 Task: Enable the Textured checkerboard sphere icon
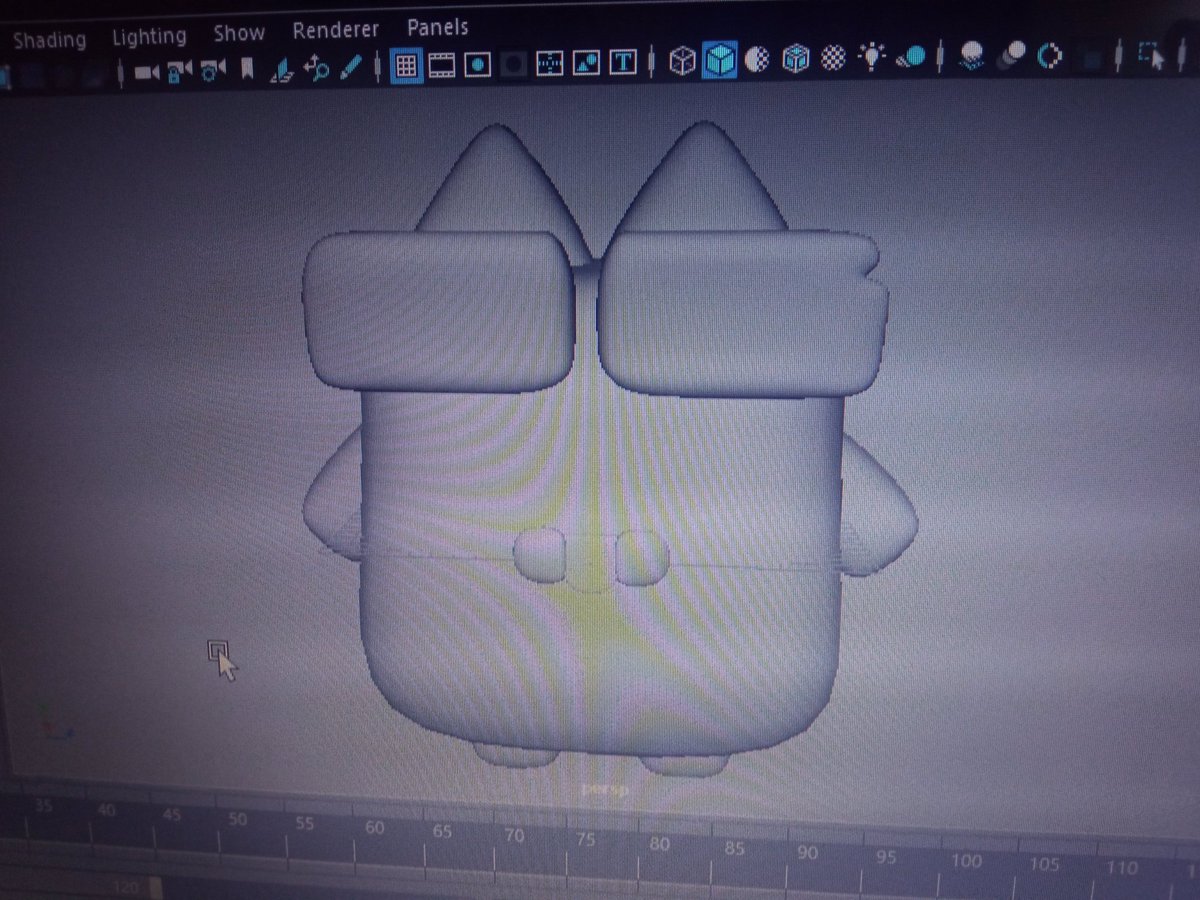[833, 59]
